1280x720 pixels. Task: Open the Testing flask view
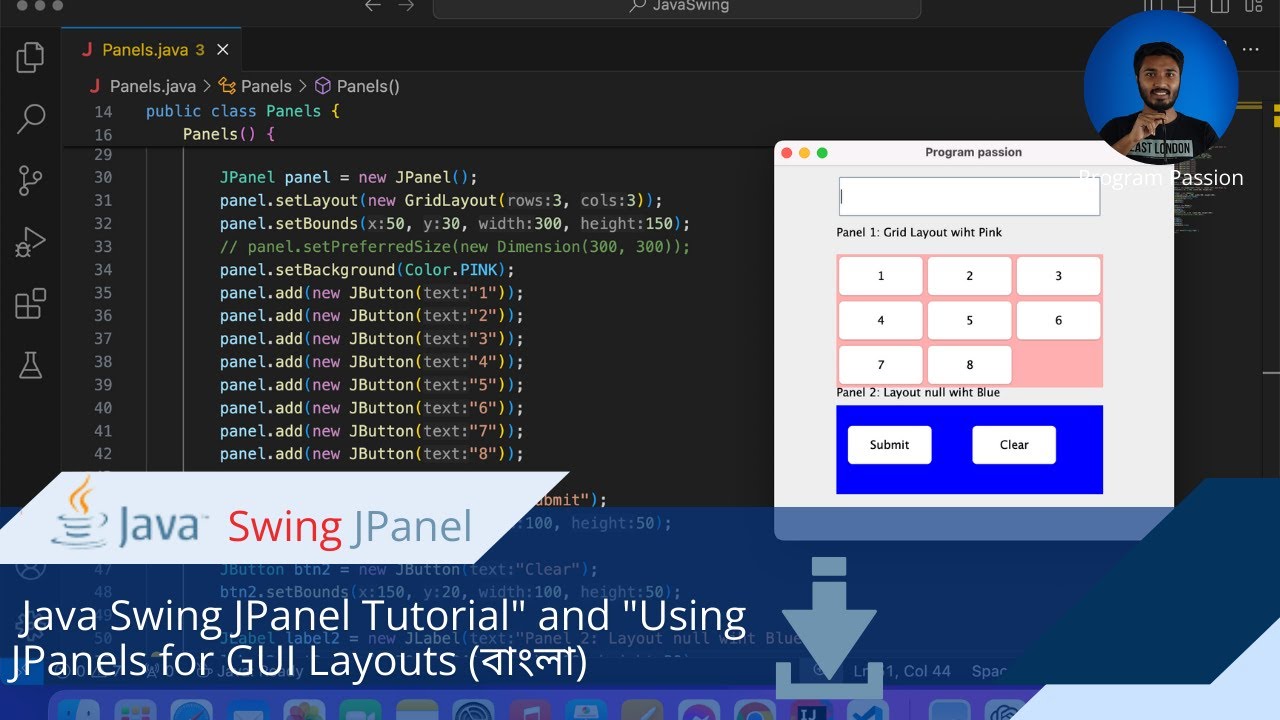[30, 365]
